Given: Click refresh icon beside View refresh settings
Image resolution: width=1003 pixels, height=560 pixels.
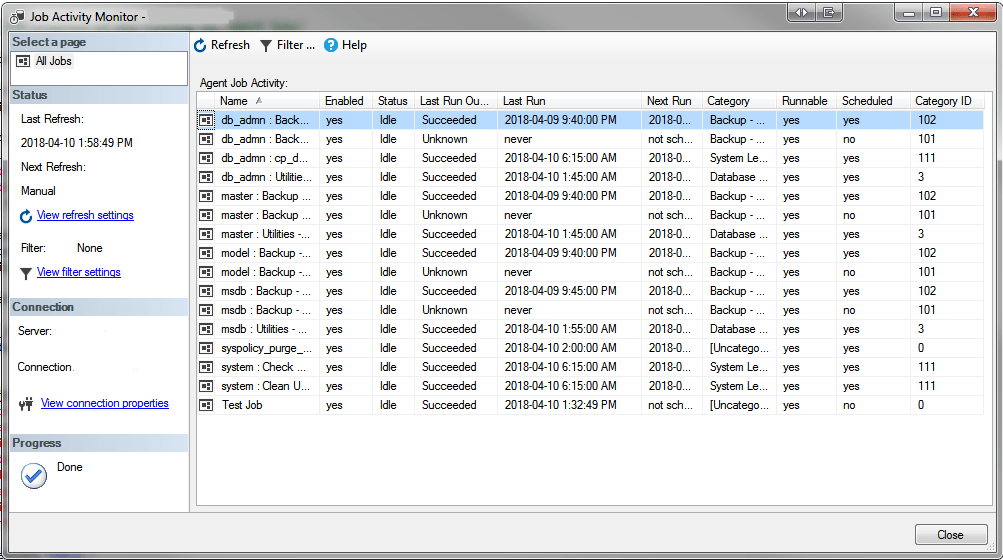Looking at the screenshot, I should [26, 216].
